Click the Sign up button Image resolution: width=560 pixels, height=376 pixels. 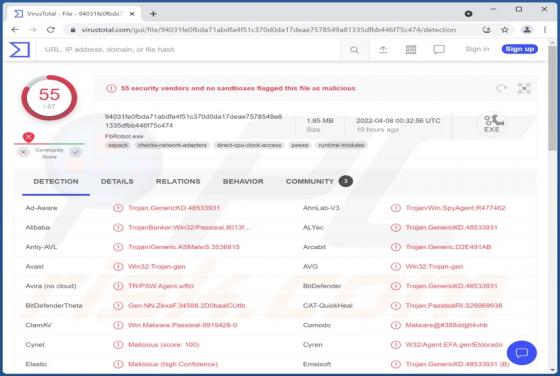(x=520, y=49)
